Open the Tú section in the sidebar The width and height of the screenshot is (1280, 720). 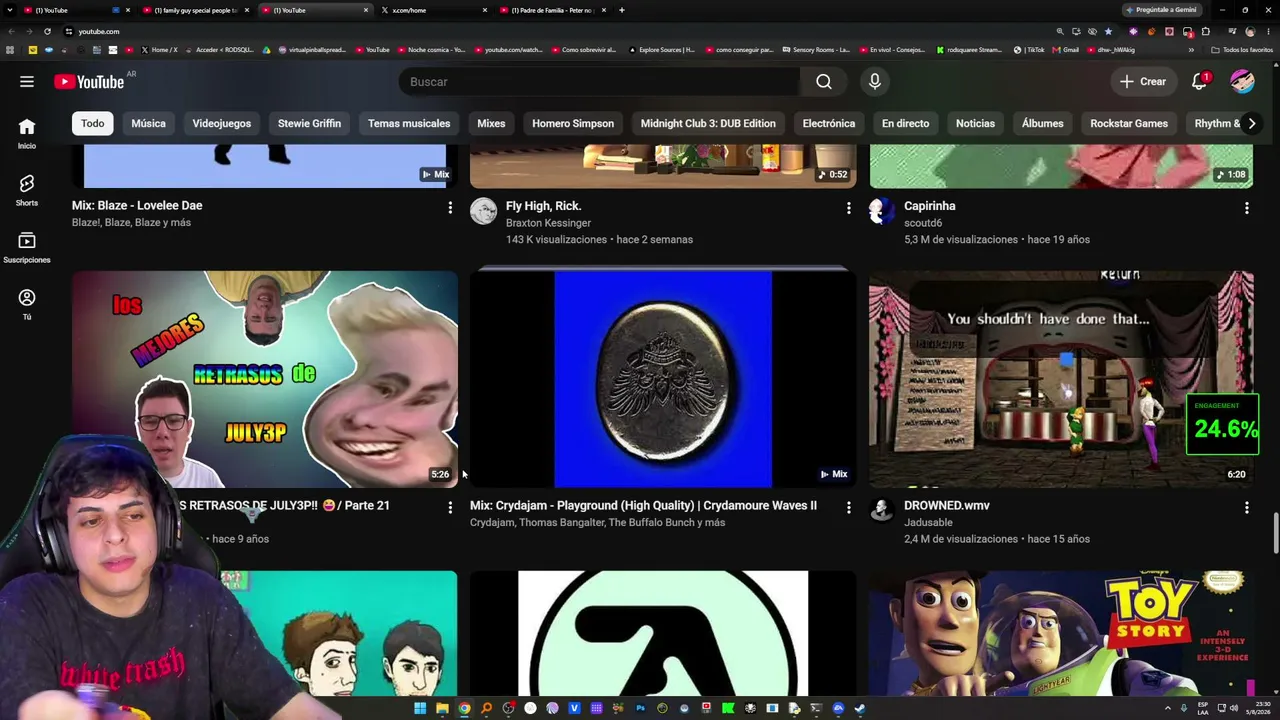27,304
